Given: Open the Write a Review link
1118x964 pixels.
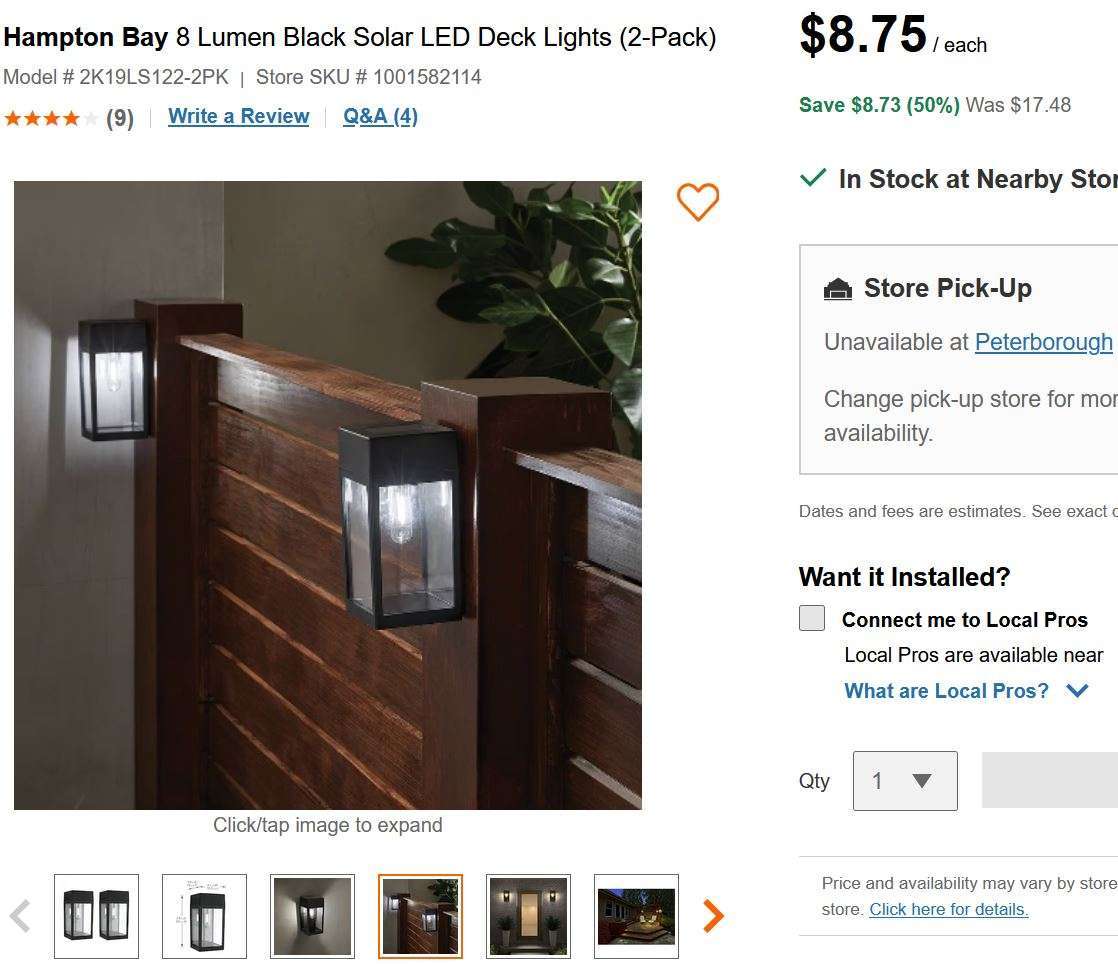Looking at the screenshot, I should click(x=238, y=116).
